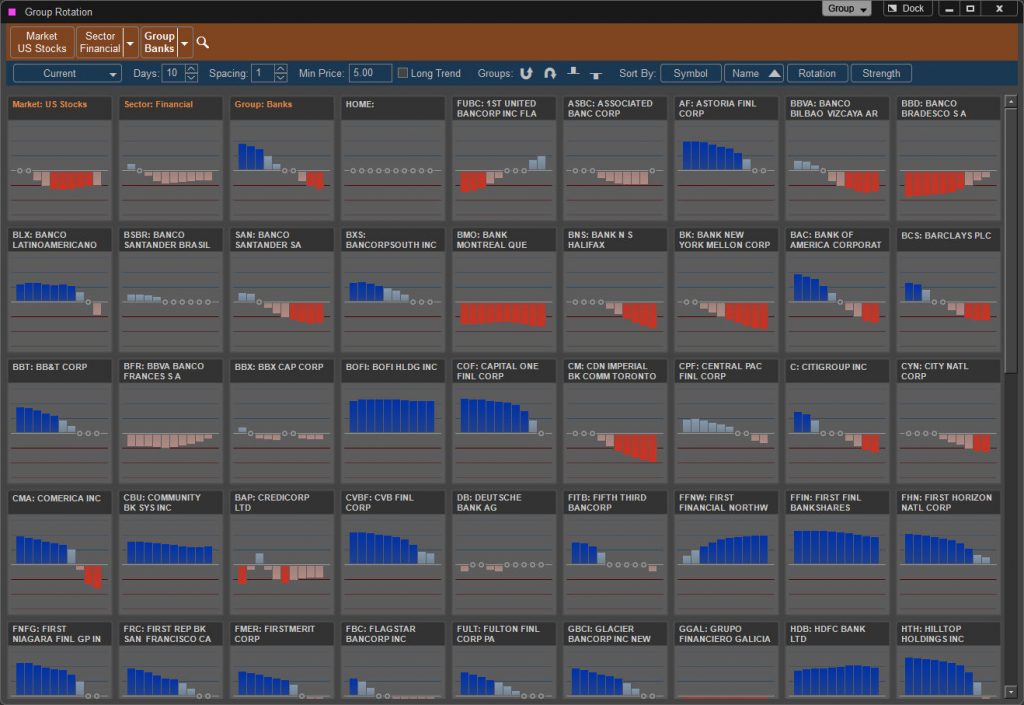Click the Min Price input field
Screen dimensions: 1024x705
click(370, 73)
